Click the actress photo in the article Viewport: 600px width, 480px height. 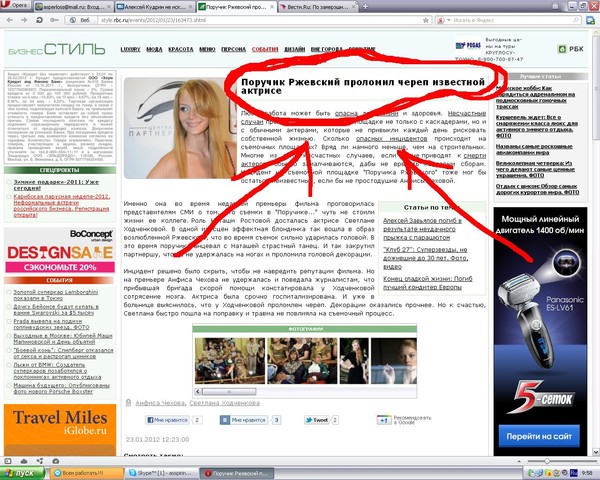(179, 128)
